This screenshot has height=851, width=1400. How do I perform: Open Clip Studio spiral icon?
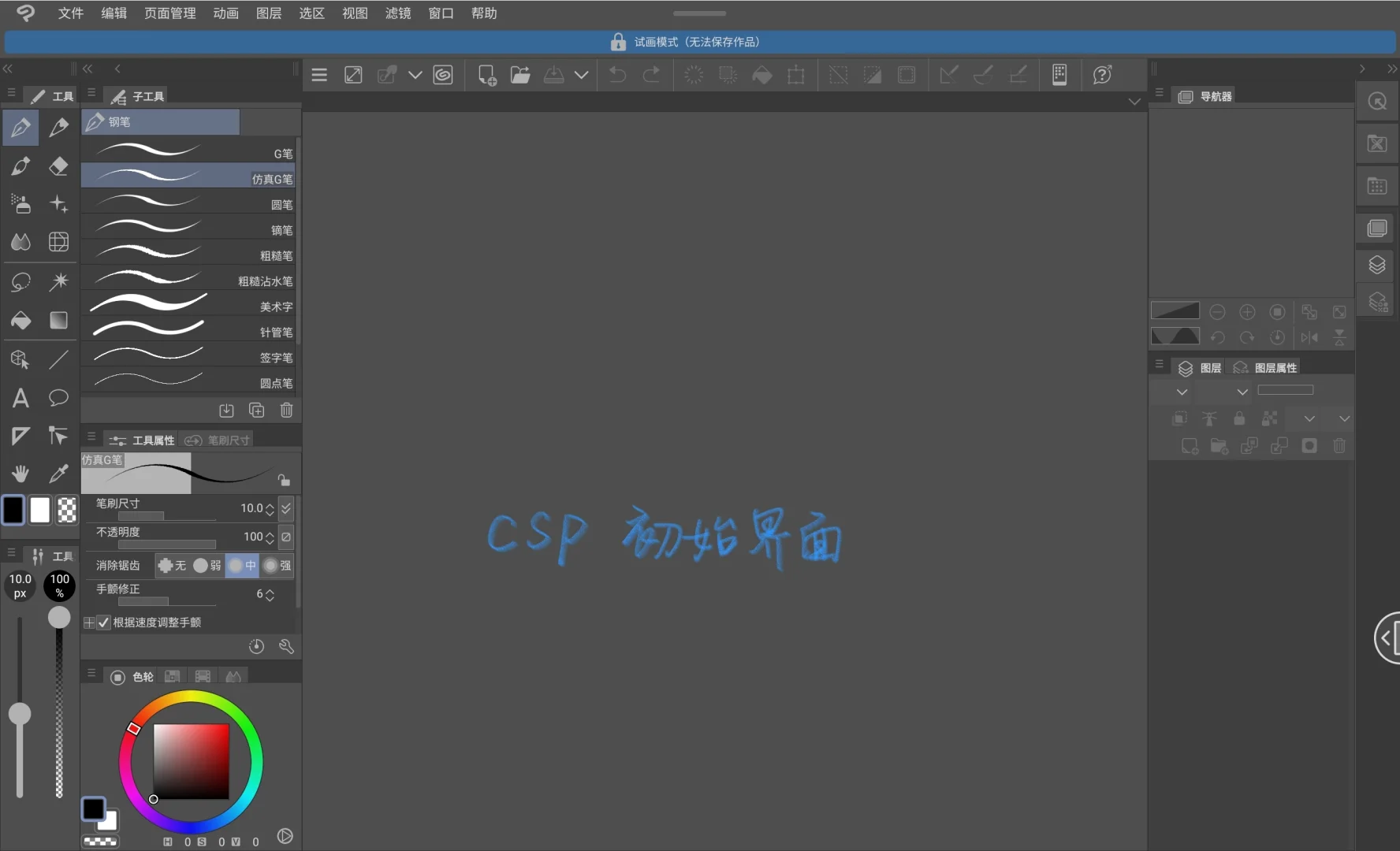(x=443, y=75)
